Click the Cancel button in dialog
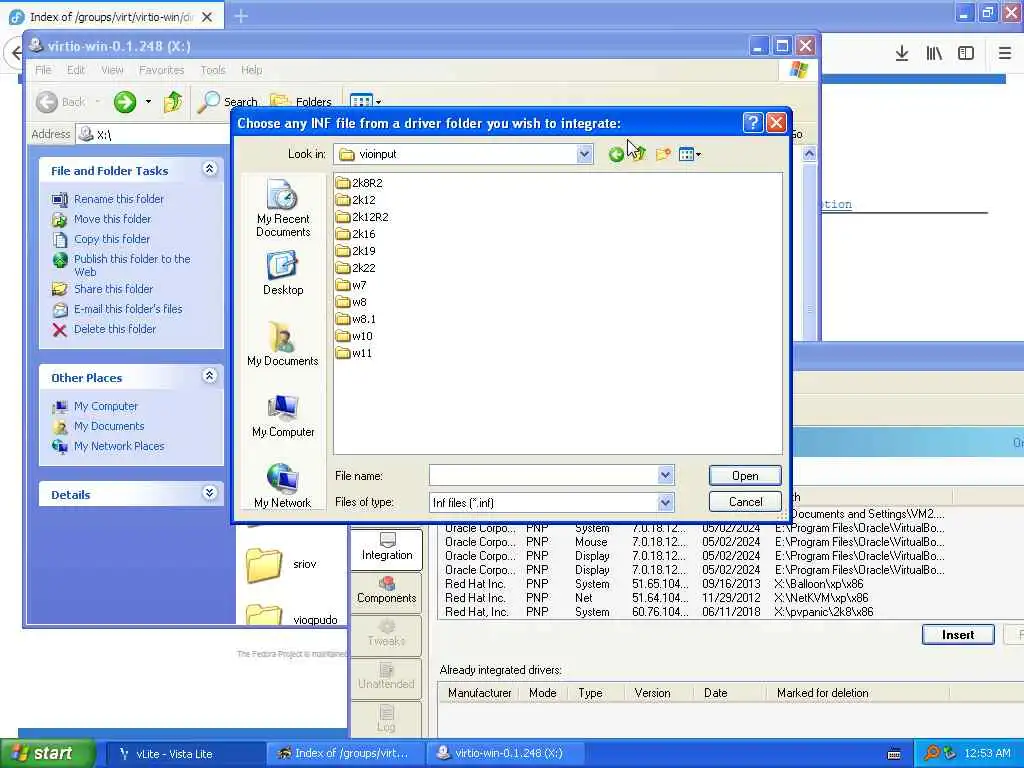Image resolution: width=1024 pixels, height=768 pixels. (x=744, y=502)
